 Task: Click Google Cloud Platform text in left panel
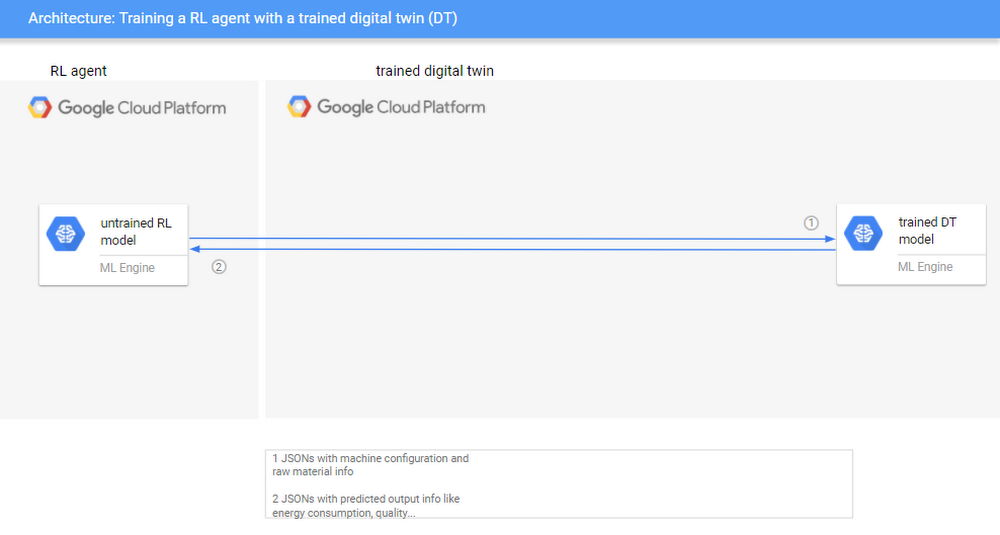point(141,108)
